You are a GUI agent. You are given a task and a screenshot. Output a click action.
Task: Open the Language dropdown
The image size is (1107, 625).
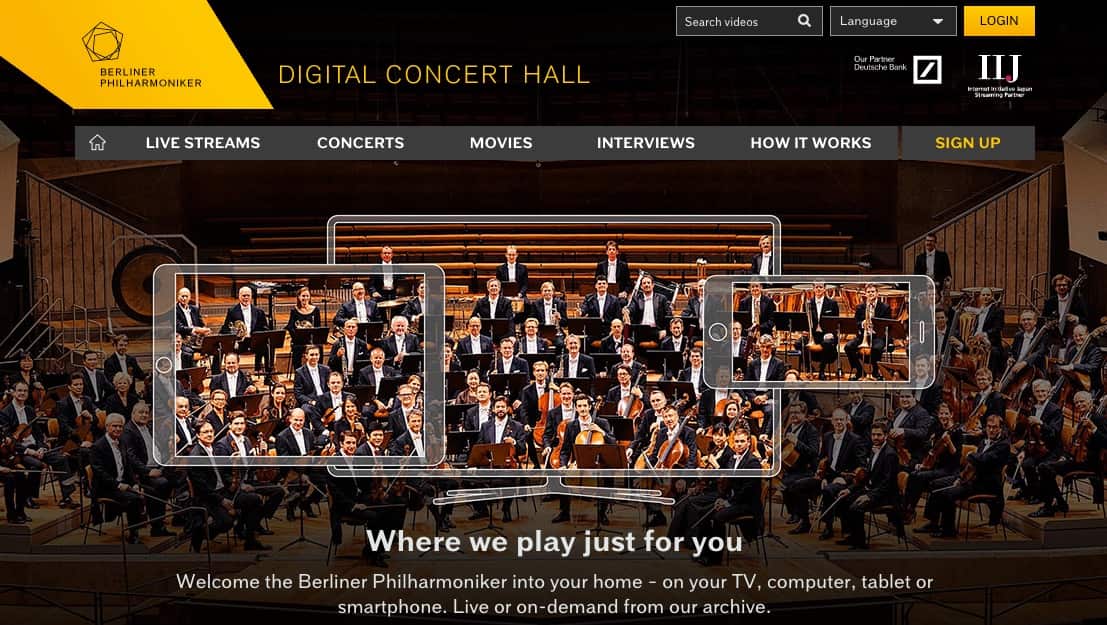tap(893, 20)
